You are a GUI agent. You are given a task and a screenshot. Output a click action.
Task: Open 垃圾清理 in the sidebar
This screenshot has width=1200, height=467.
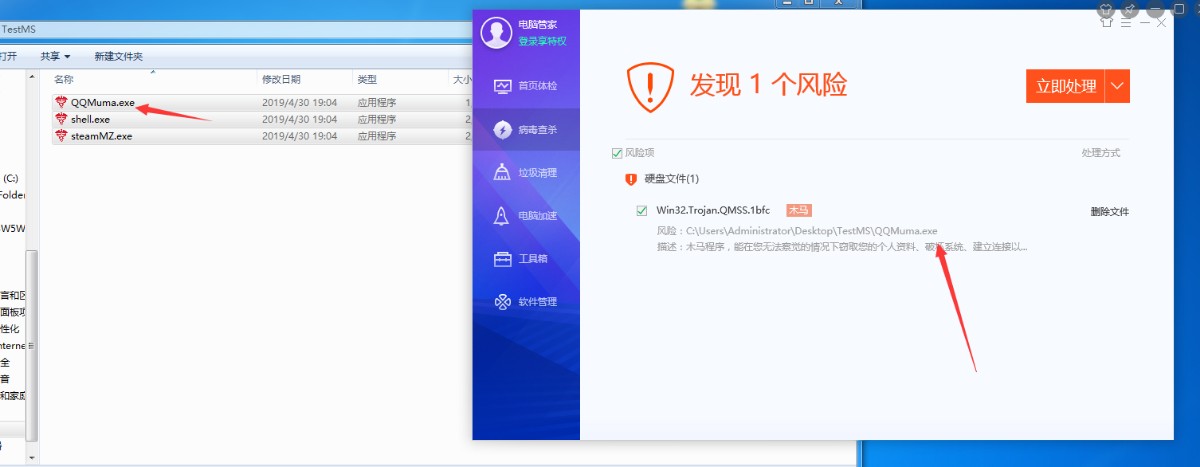526,173
